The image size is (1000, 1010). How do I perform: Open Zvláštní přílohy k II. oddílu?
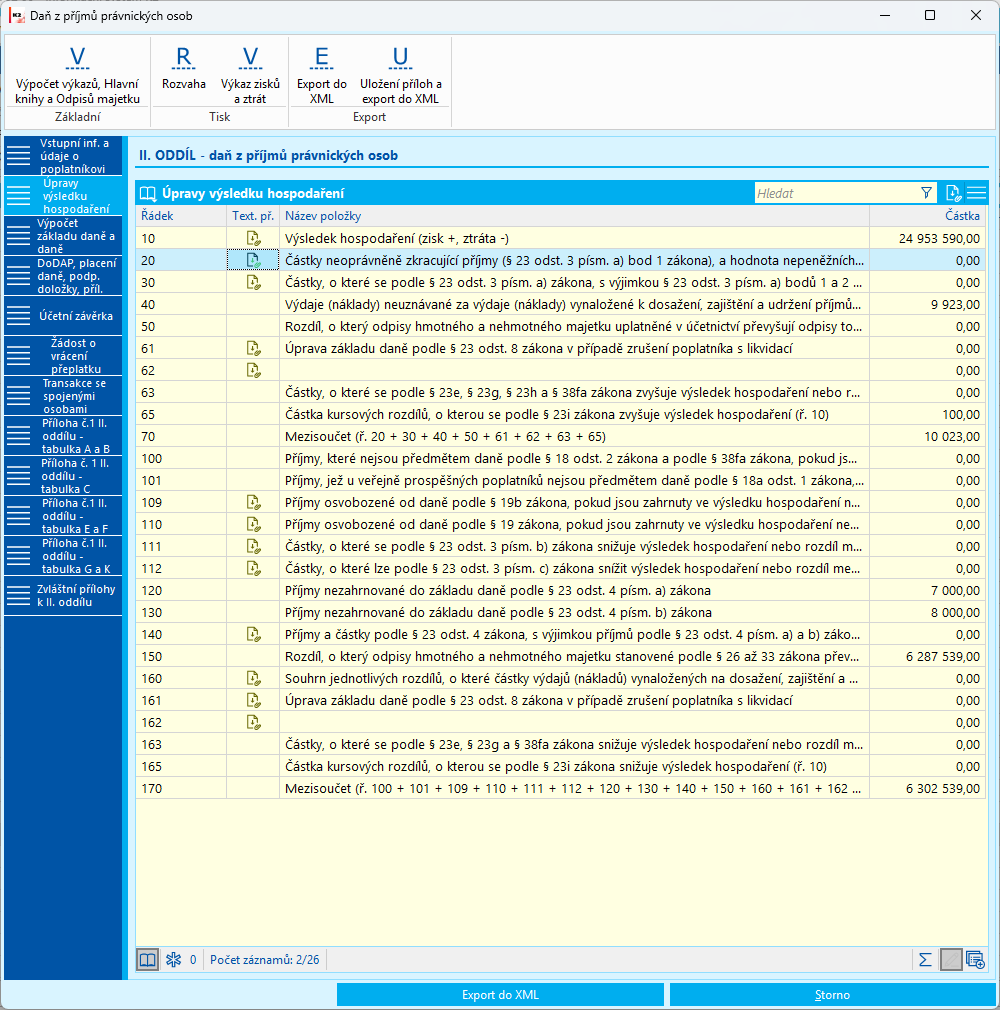pyautogui.click(x=63, y=596)
